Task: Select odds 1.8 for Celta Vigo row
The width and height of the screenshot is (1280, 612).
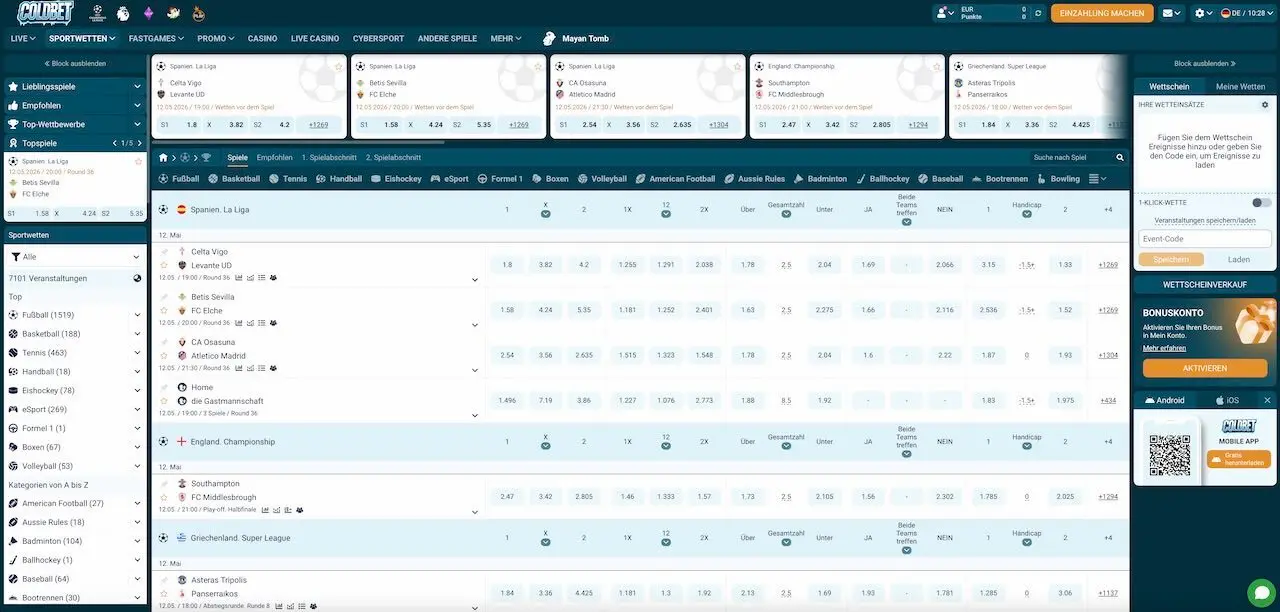Action: click(x=507, y=265)
